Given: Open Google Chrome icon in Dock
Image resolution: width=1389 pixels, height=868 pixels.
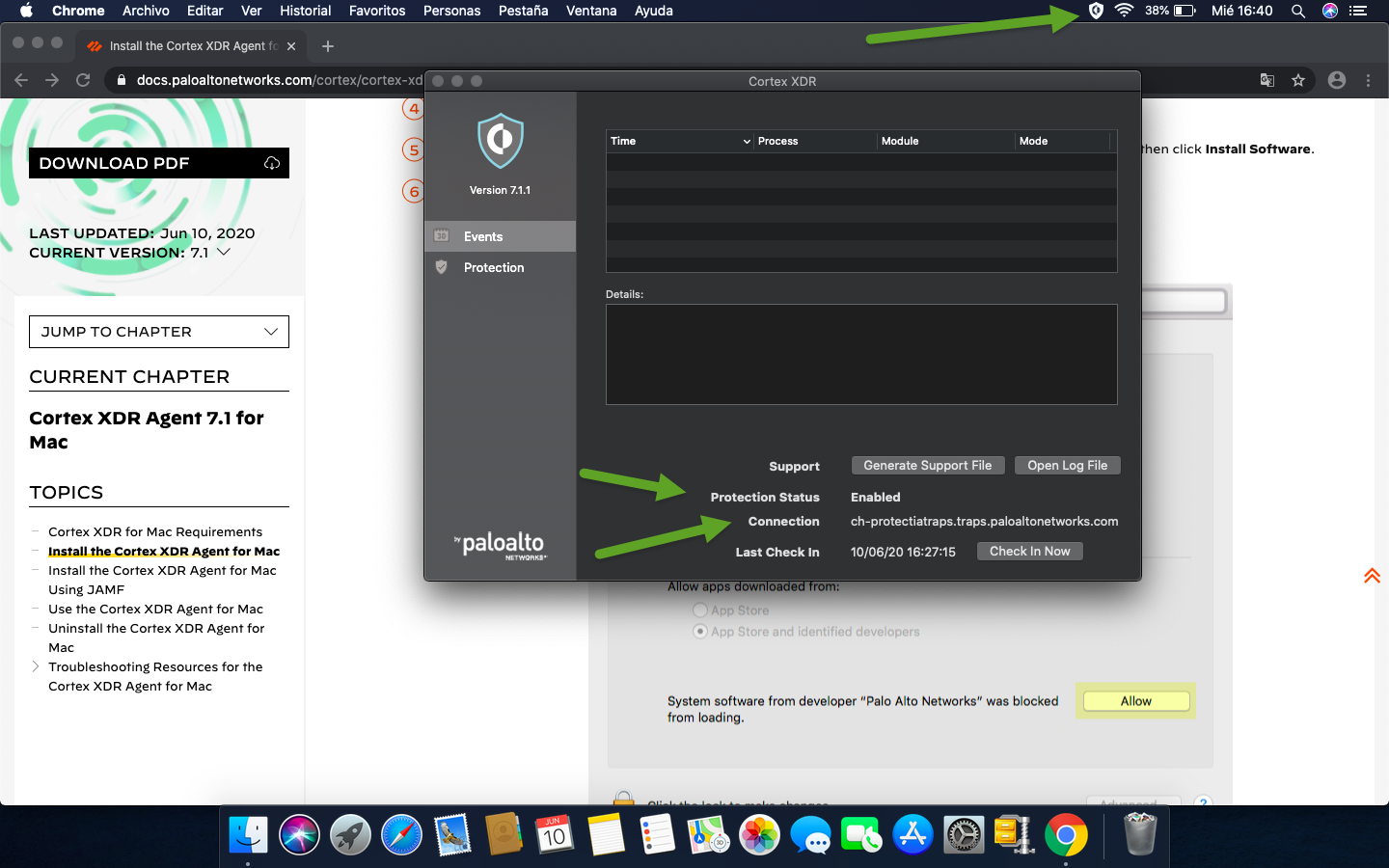Looking at the screenshot, I should pyautogui.click(x=1066, y=835).
